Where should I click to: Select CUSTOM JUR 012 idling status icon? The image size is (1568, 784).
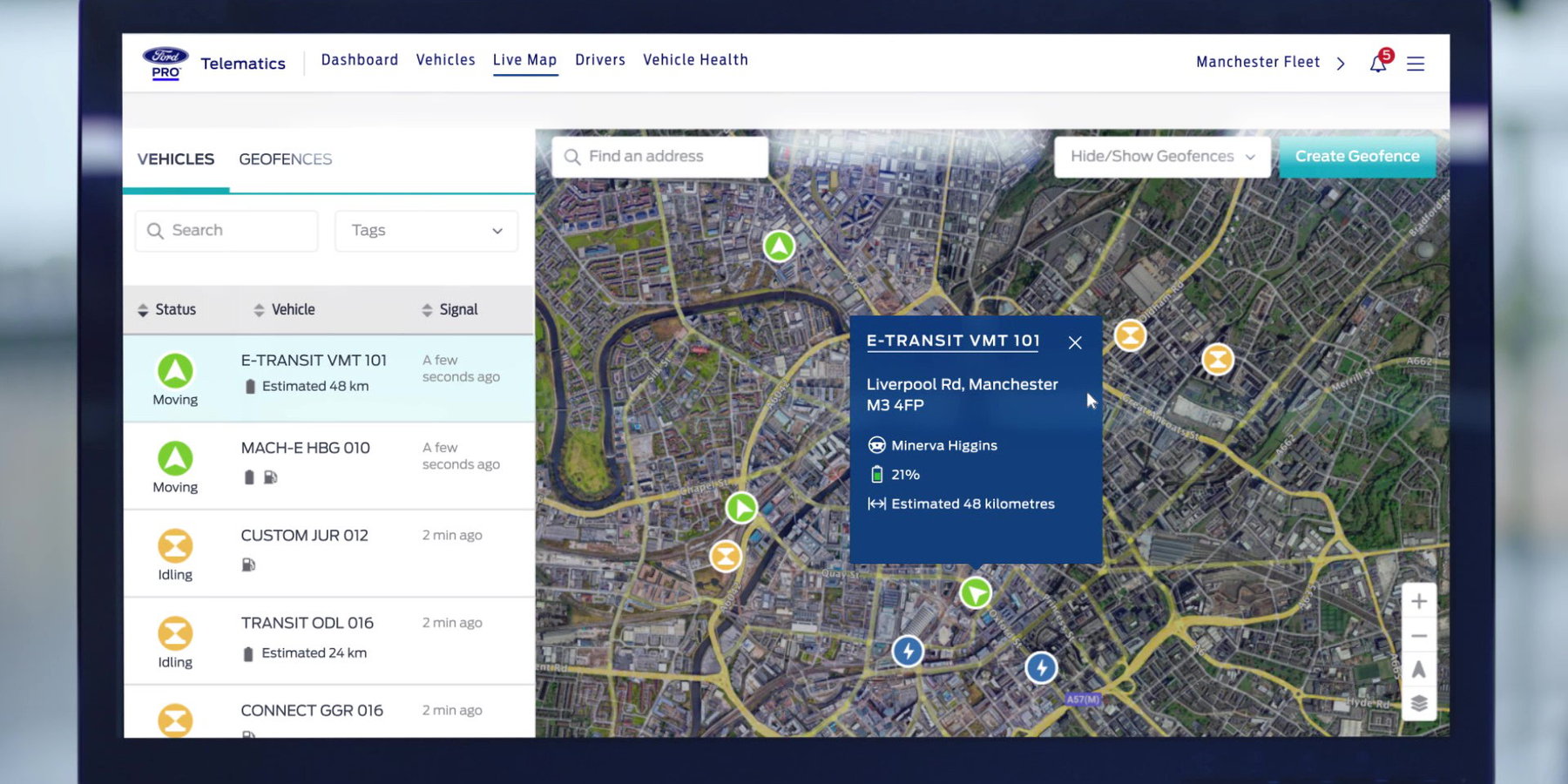tap(175, 546)
